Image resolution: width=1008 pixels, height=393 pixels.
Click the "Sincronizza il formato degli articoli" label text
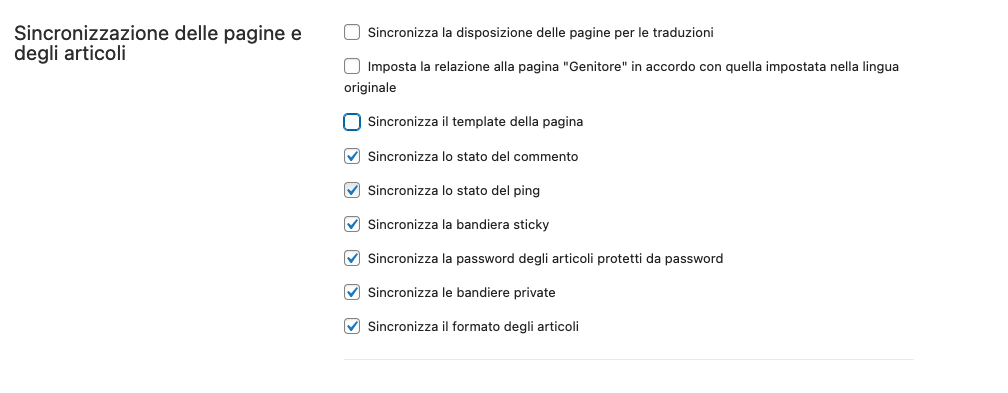click(x=473, y=327)
